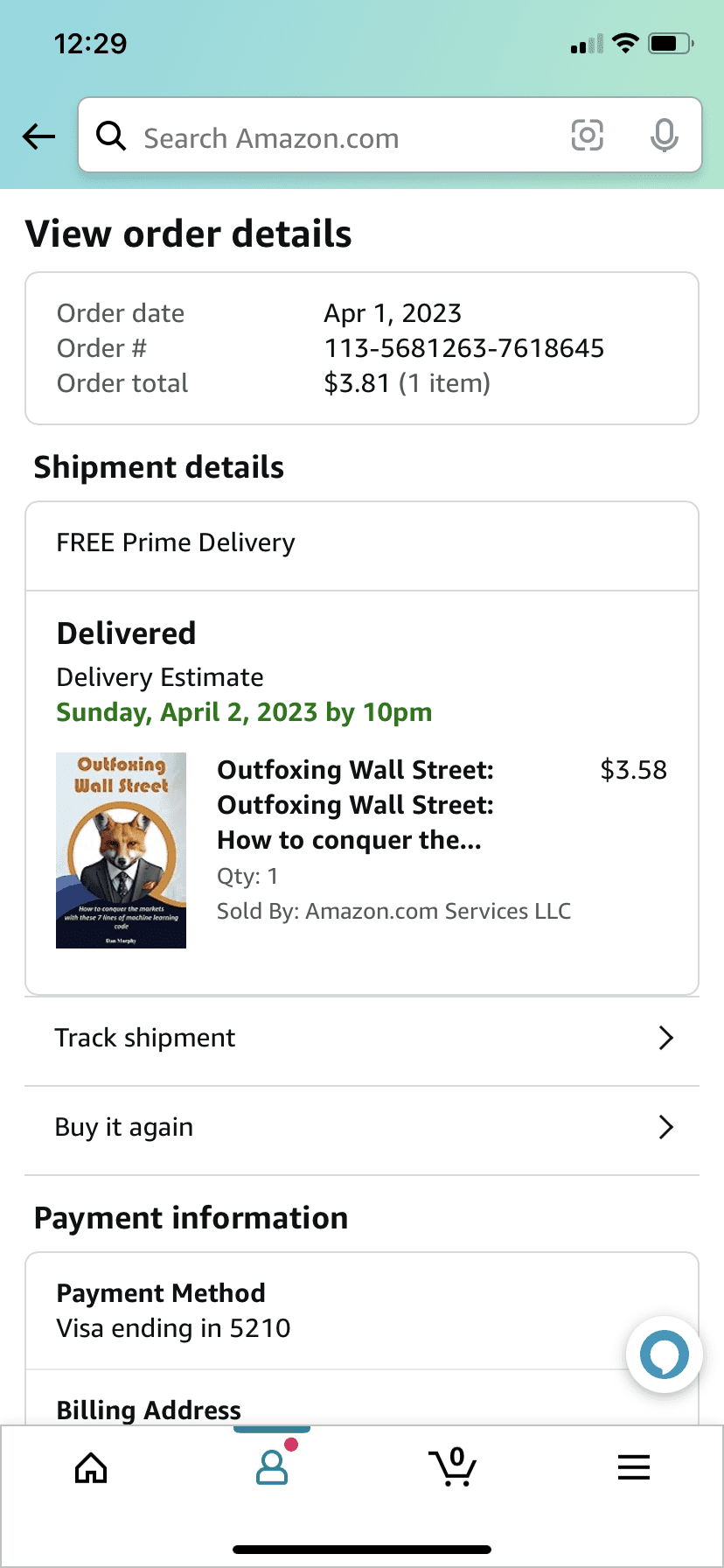Open the shopping cart icon

click(x=452, y=1467)
